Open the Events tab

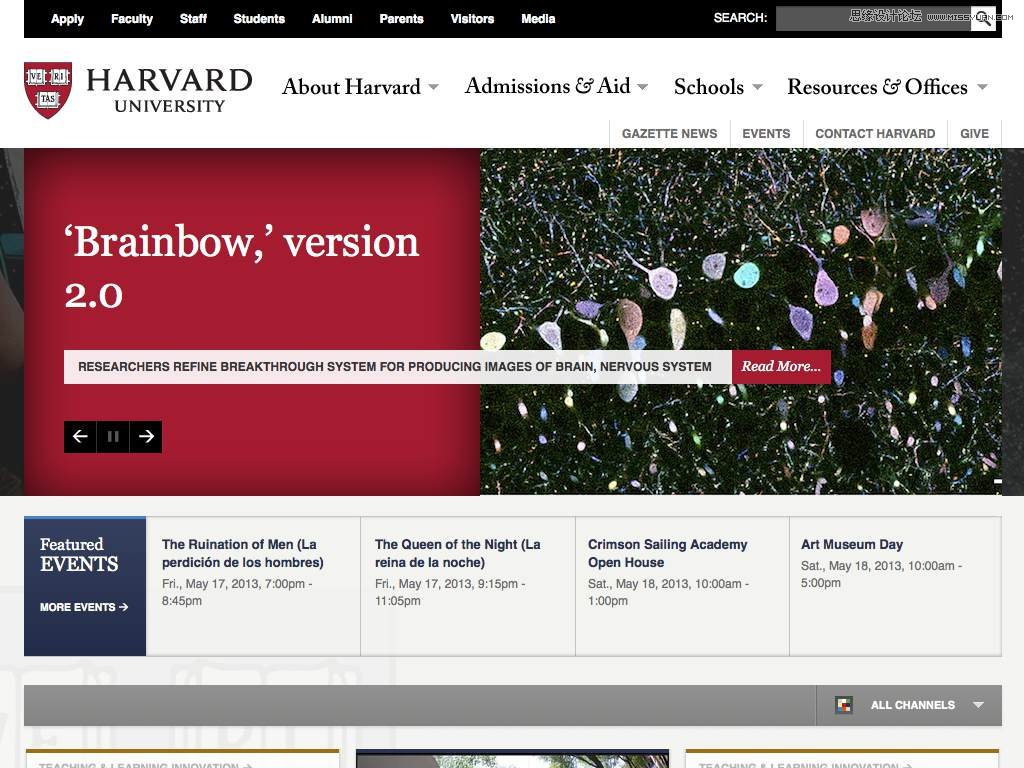[x=766, y=134]
